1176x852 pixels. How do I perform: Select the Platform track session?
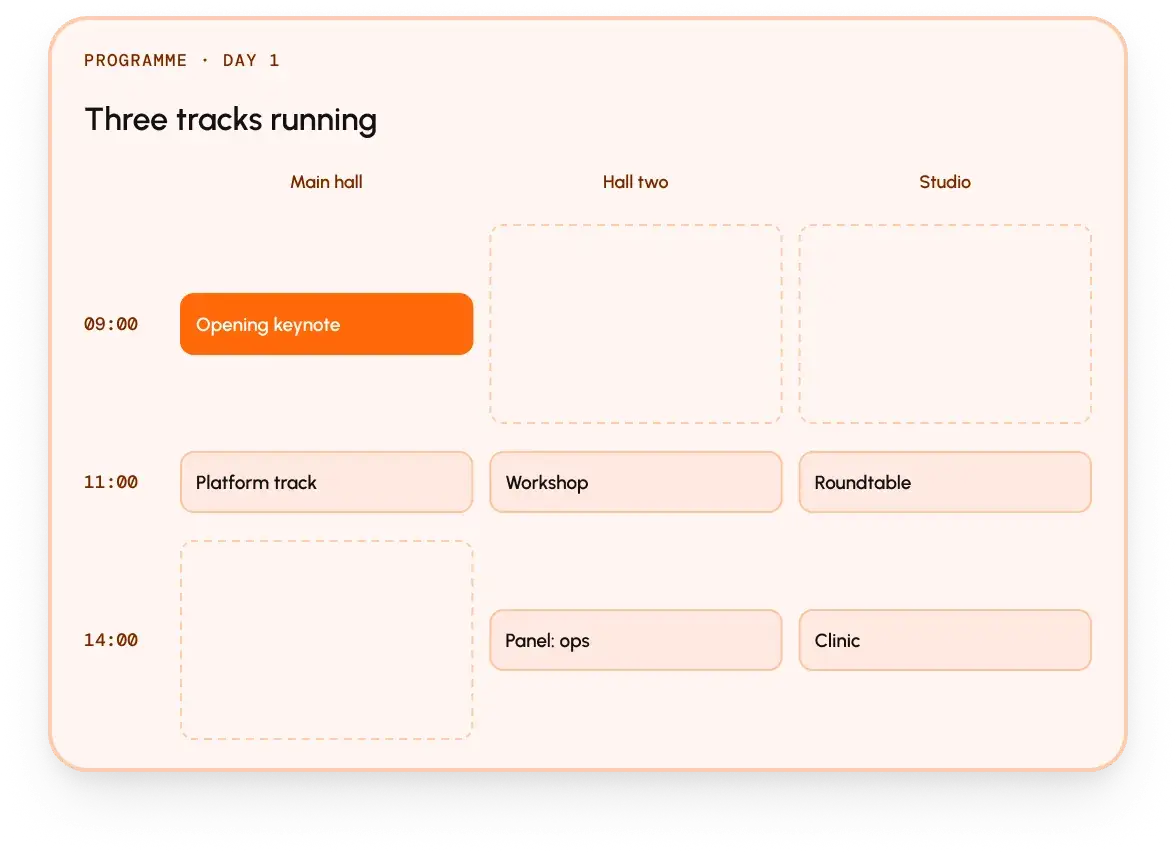click(326, 482)
